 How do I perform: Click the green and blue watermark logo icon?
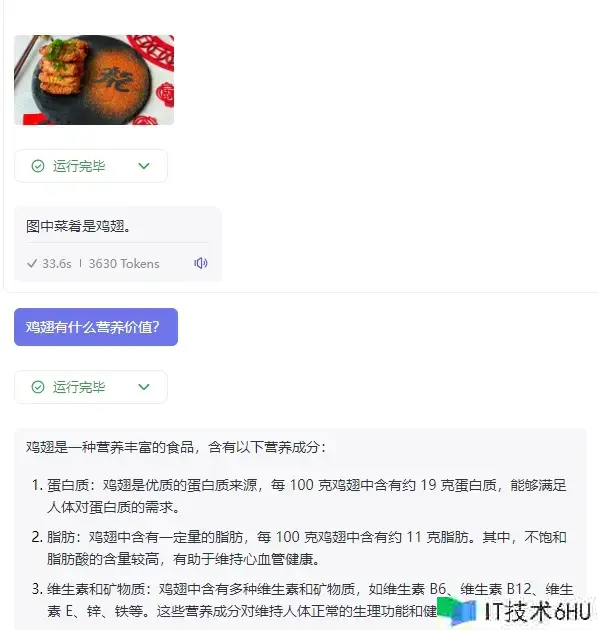pos(457,611)
